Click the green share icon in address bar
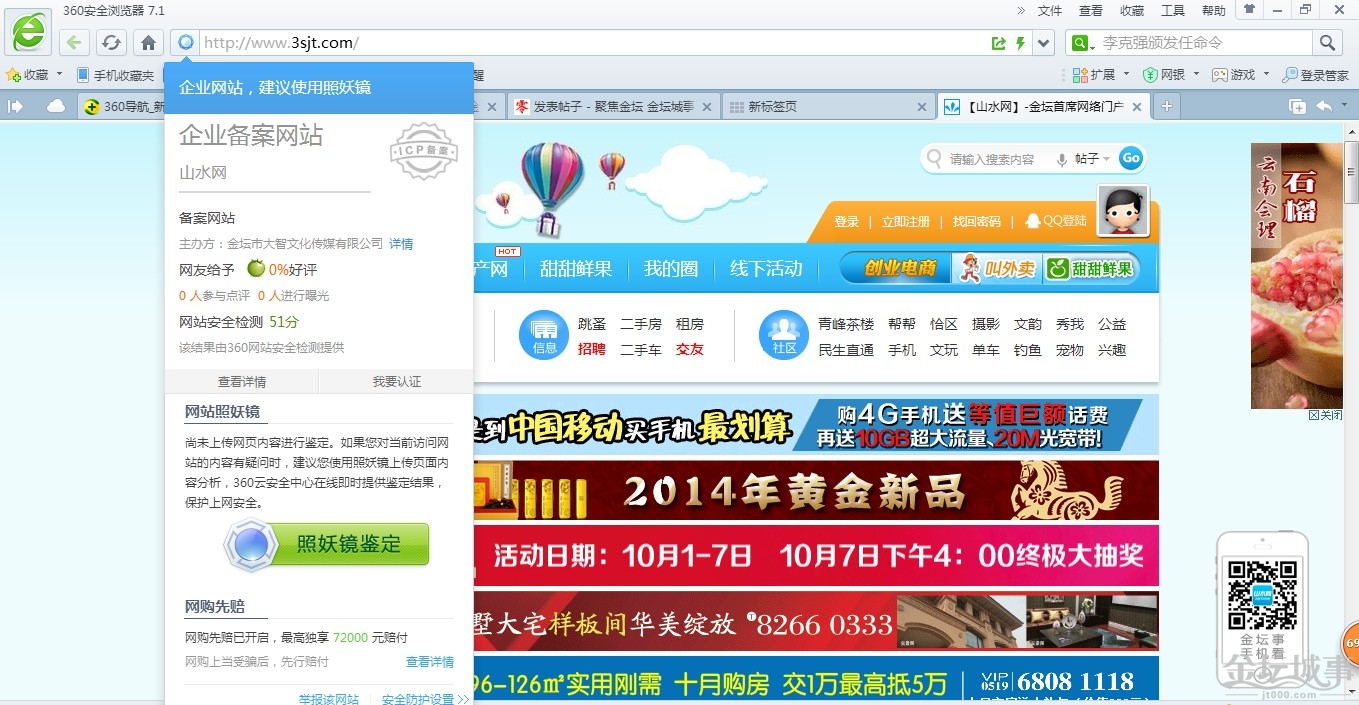1359x705 pixels. 998,43
